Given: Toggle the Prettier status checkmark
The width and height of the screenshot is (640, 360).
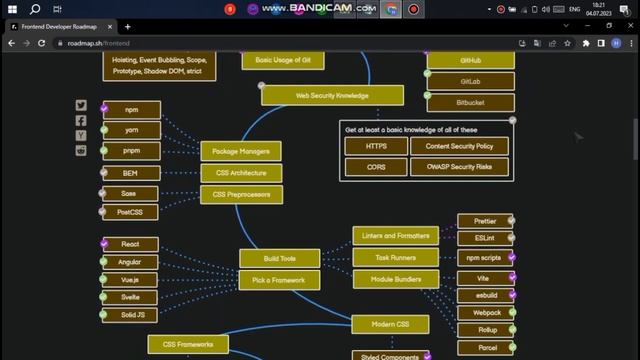Looking at the screenshot, I should pos(511,221).
